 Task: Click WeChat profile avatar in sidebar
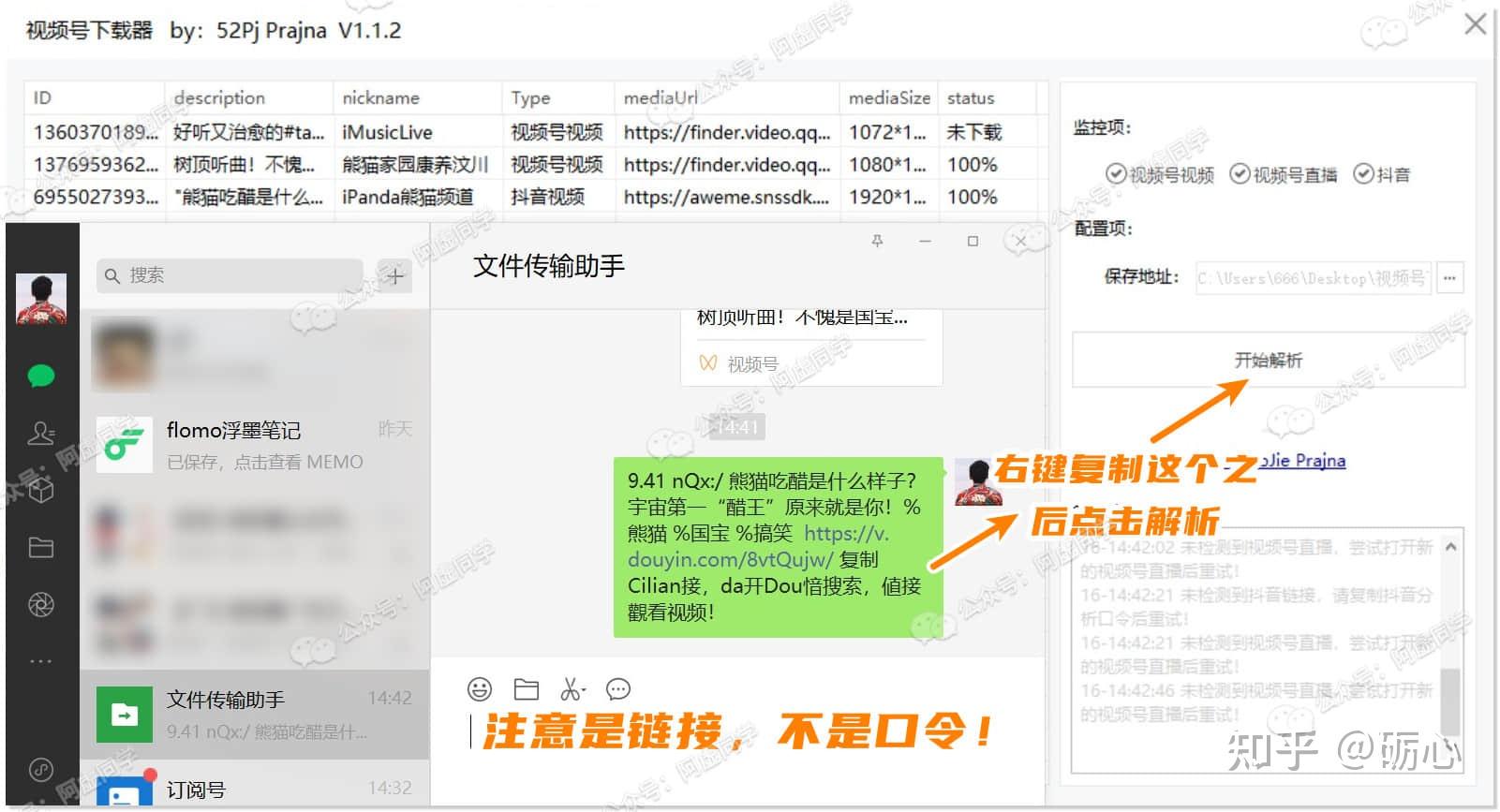(x=41, y=299)
